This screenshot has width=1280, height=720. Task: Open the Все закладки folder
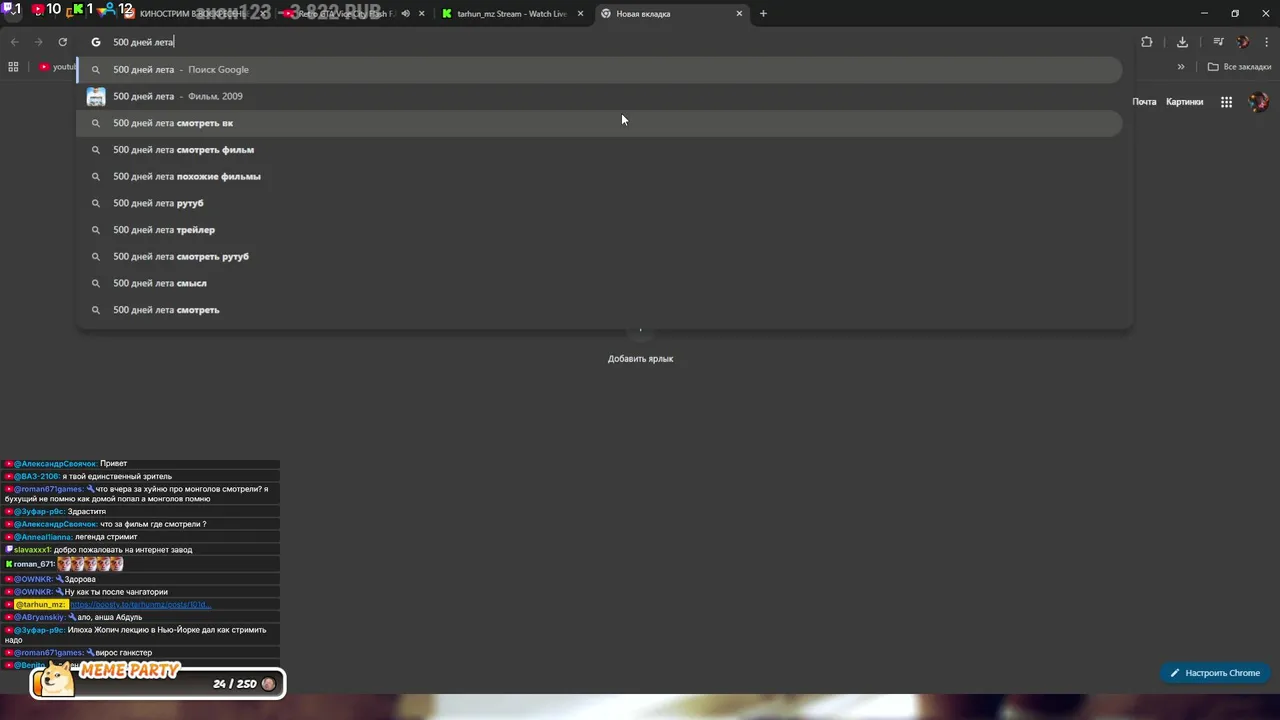pos(1239,67)
